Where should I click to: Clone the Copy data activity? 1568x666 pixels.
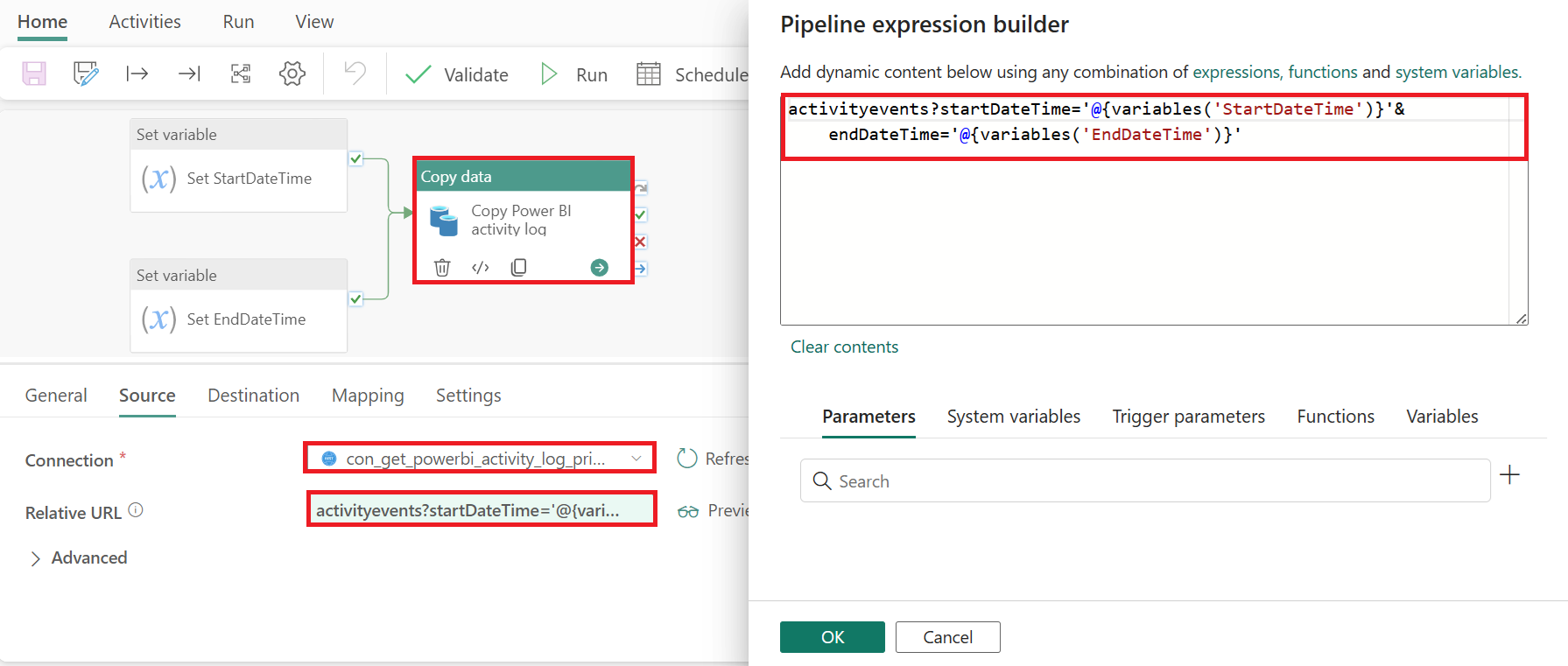click(x=519, y=267)
